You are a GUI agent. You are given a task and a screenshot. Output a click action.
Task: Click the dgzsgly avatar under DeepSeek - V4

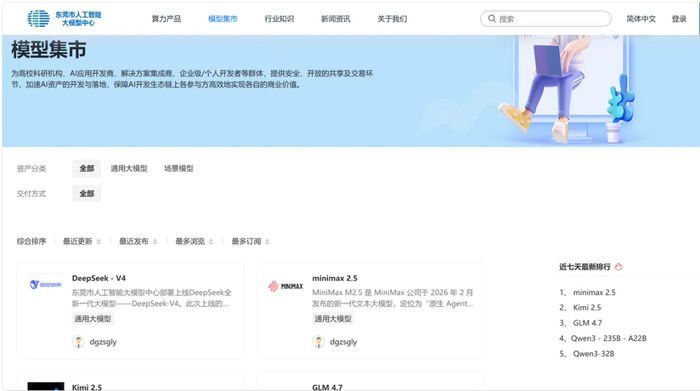click(78, 342)
